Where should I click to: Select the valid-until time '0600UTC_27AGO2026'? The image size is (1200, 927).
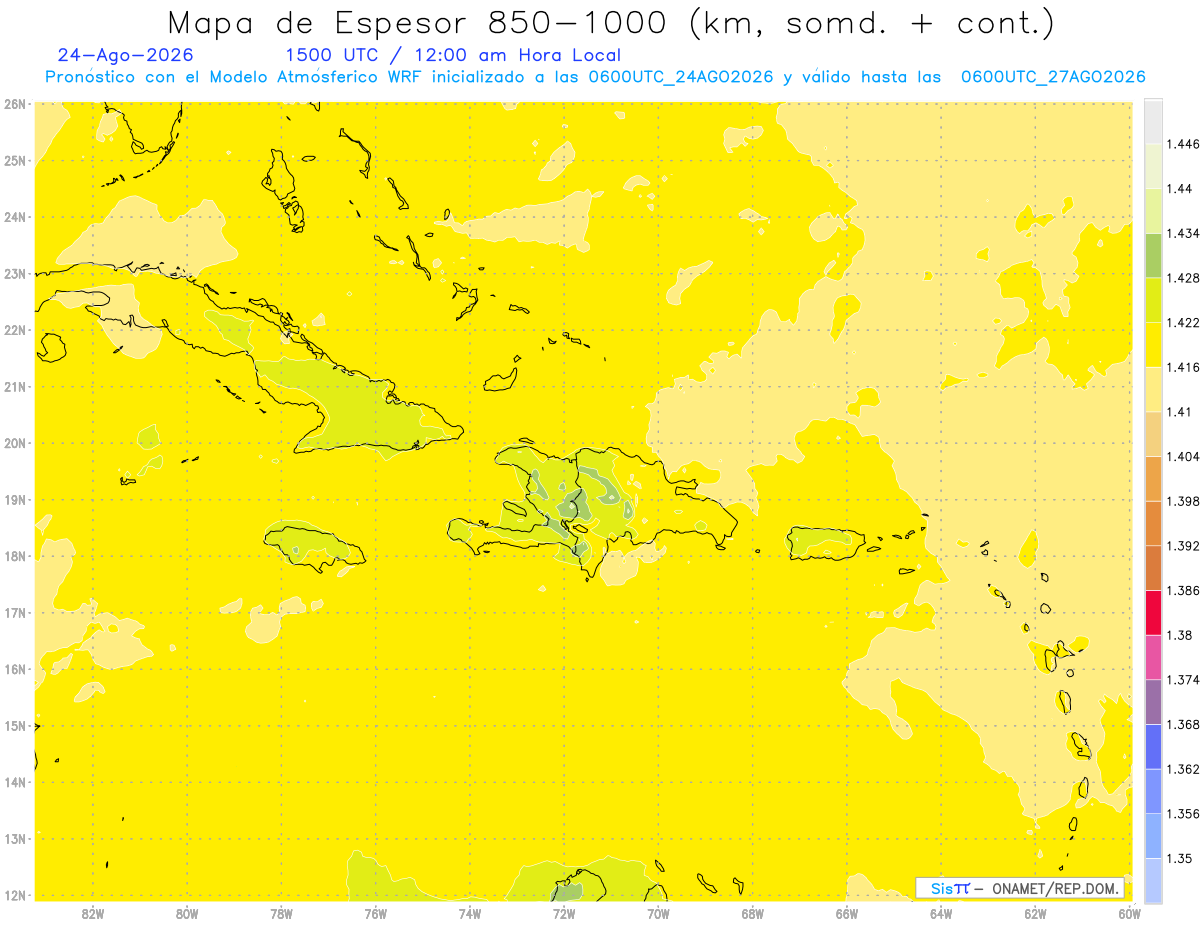coord(1053,77)
